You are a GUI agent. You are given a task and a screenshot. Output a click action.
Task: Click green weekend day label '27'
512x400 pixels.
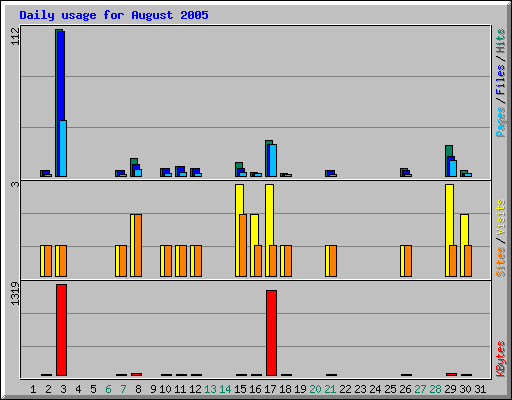click(x=420, y=389)
